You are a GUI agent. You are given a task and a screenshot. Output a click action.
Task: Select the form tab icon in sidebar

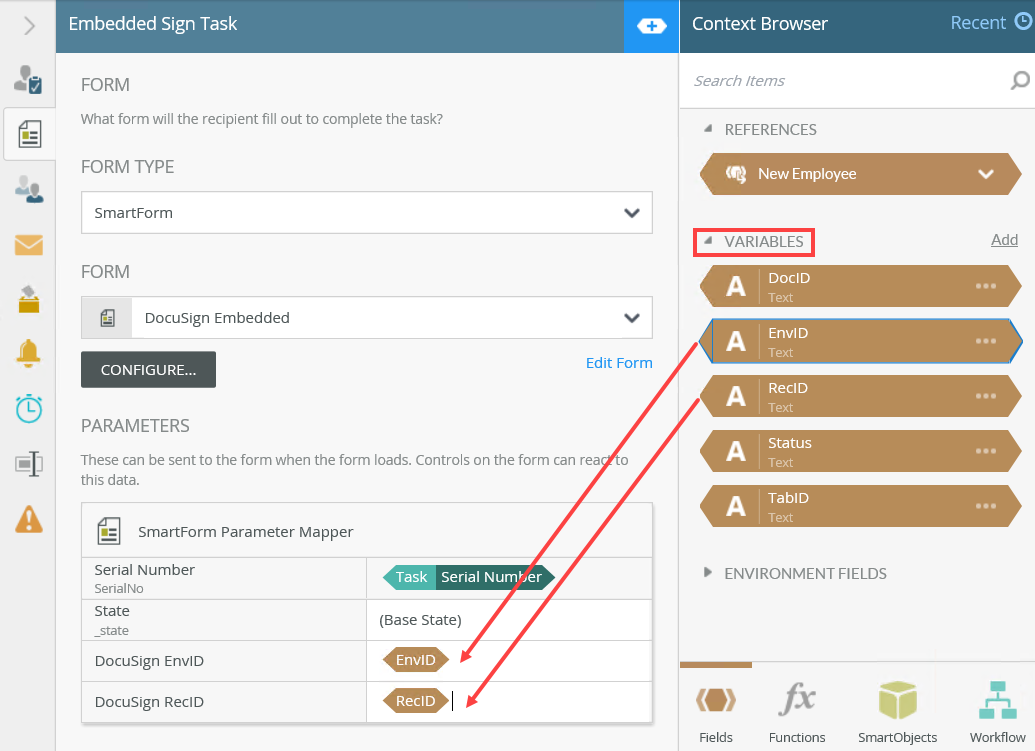[29, 134]
